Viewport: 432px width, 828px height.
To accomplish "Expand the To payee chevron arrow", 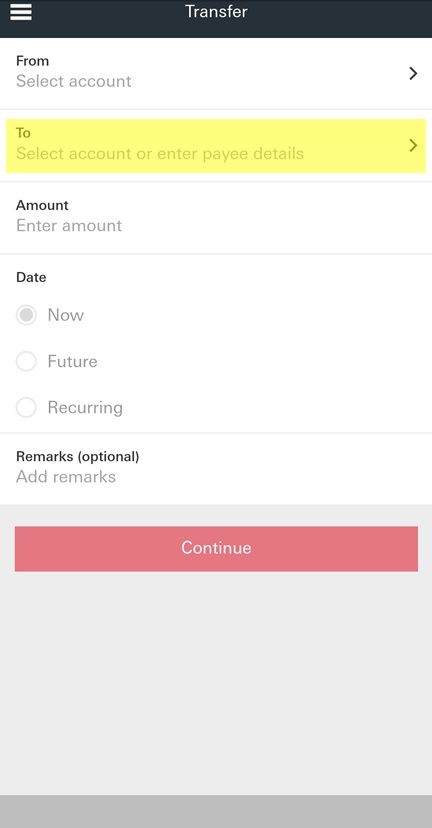I will (414, 145).
